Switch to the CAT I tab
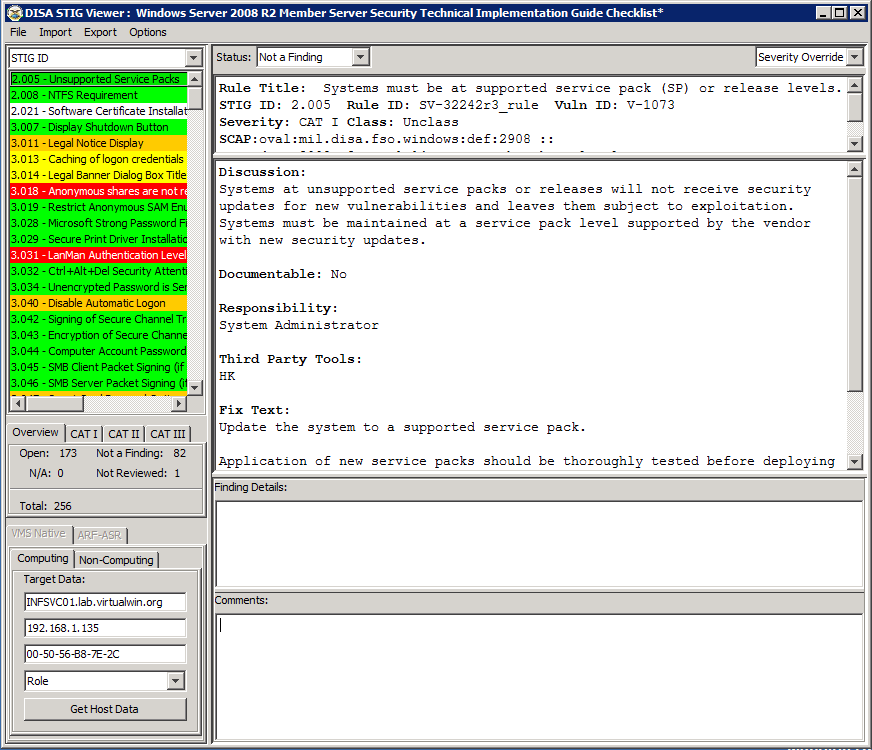The image size is (872, 750). click(83, 434)
